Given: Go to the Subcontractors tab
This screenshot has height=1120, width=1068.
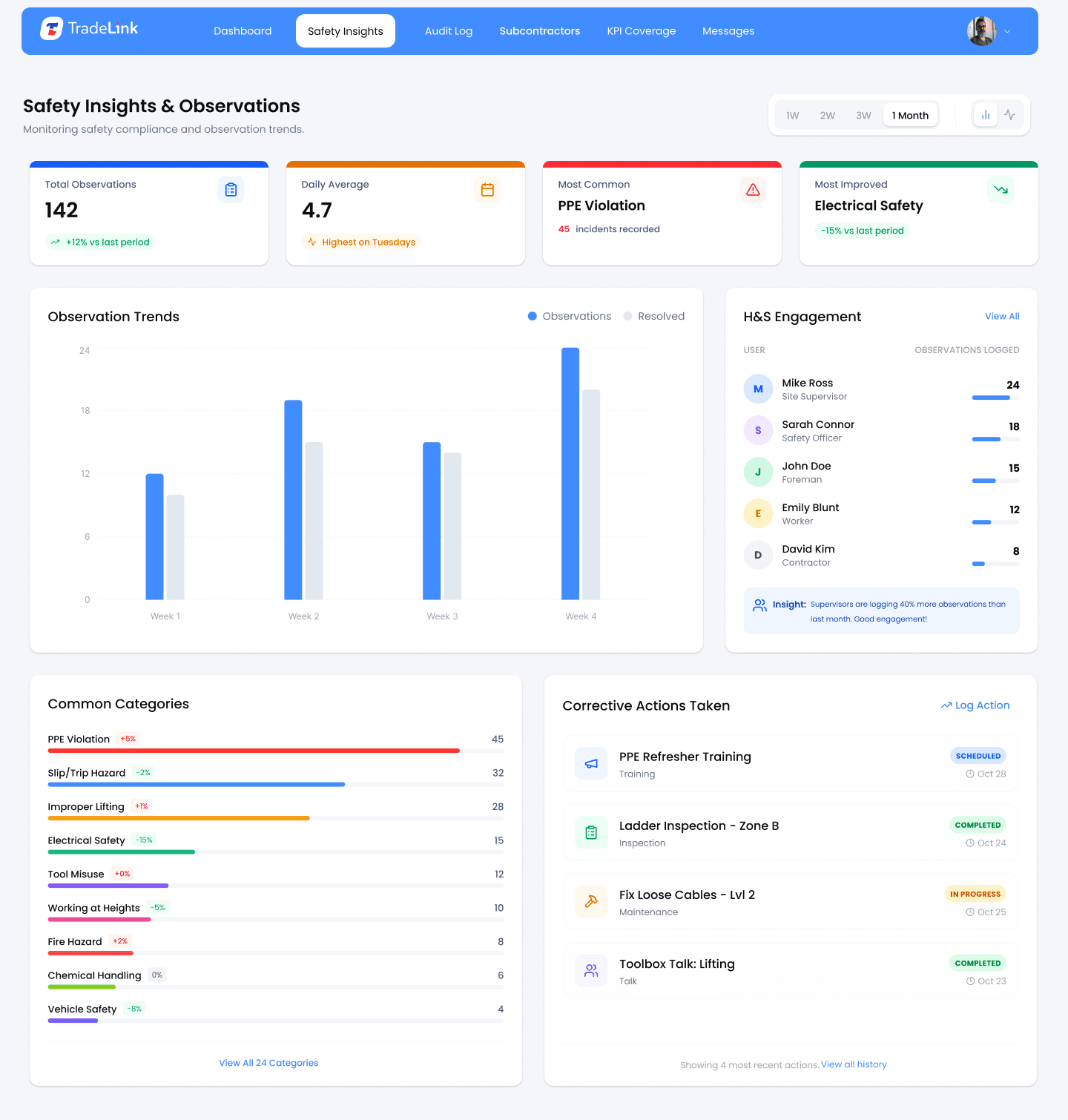Looking at the screenshot, I should pyautogui.click(x=540, y=31).
